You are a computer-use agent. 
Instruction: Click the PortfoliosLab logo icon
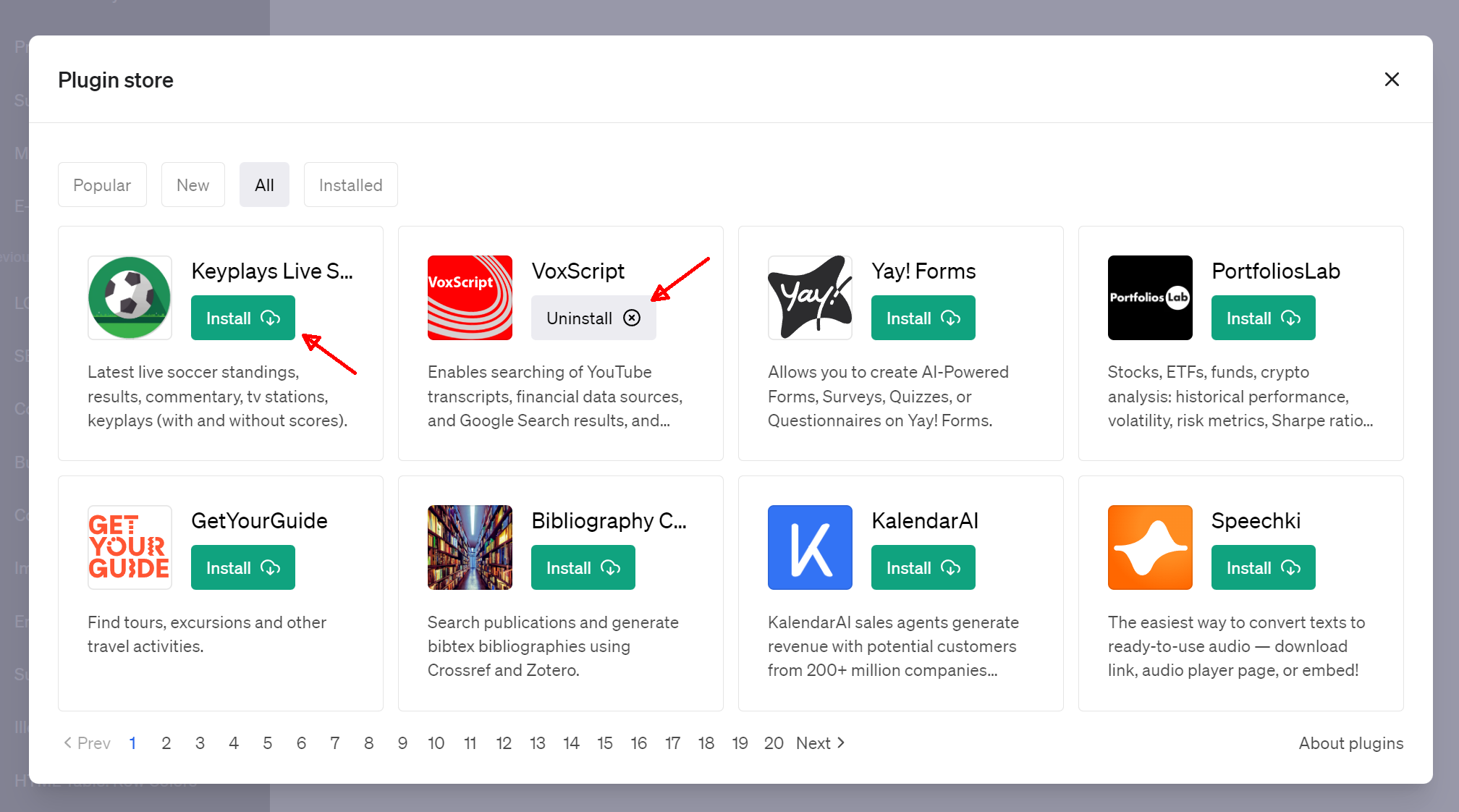1150,297
